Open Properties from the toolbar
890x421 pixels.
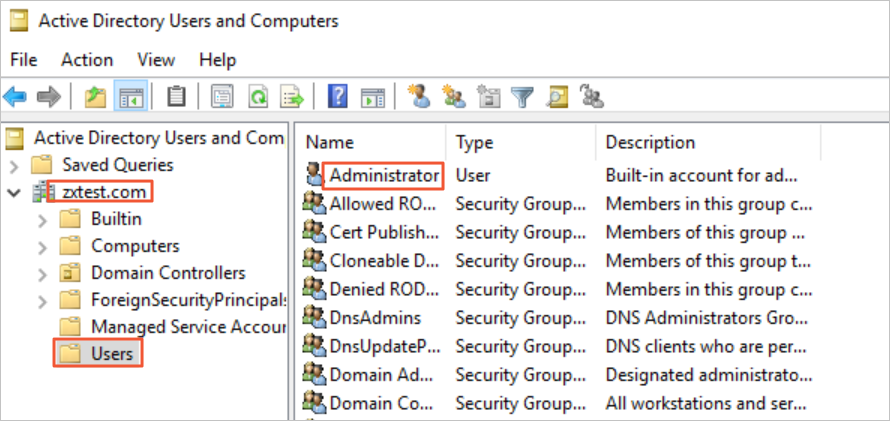[x=222, y=97]
